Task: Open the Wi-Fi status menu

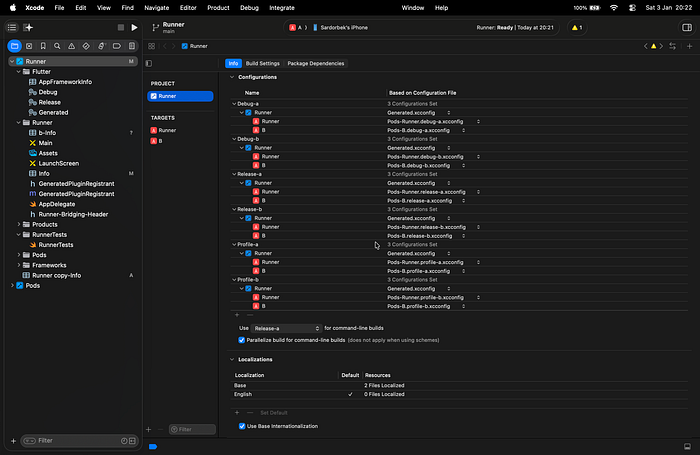Action: click(x=614, y=8)
